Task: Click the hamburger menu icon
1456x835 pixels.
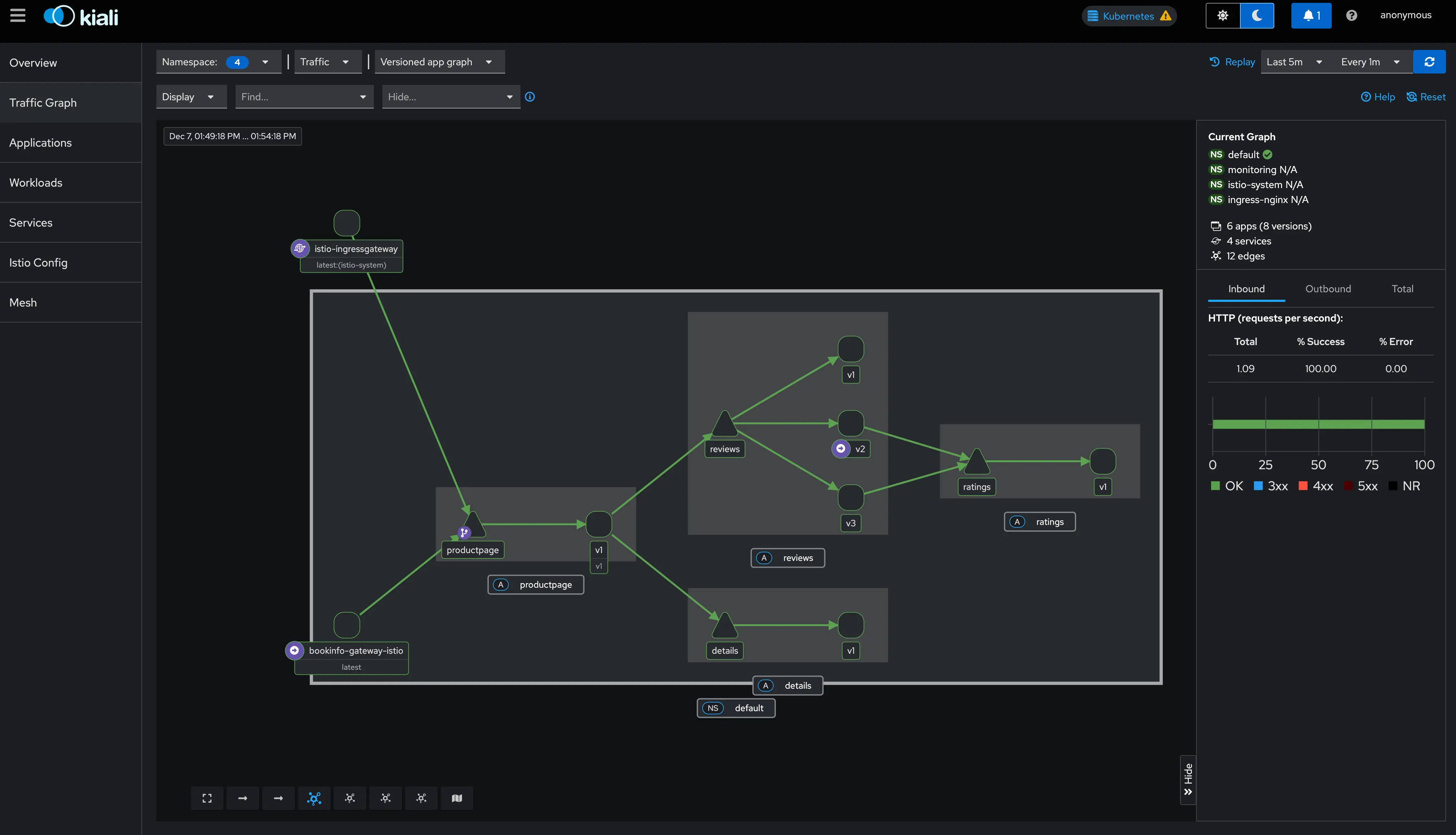Action: pos(18,15)
